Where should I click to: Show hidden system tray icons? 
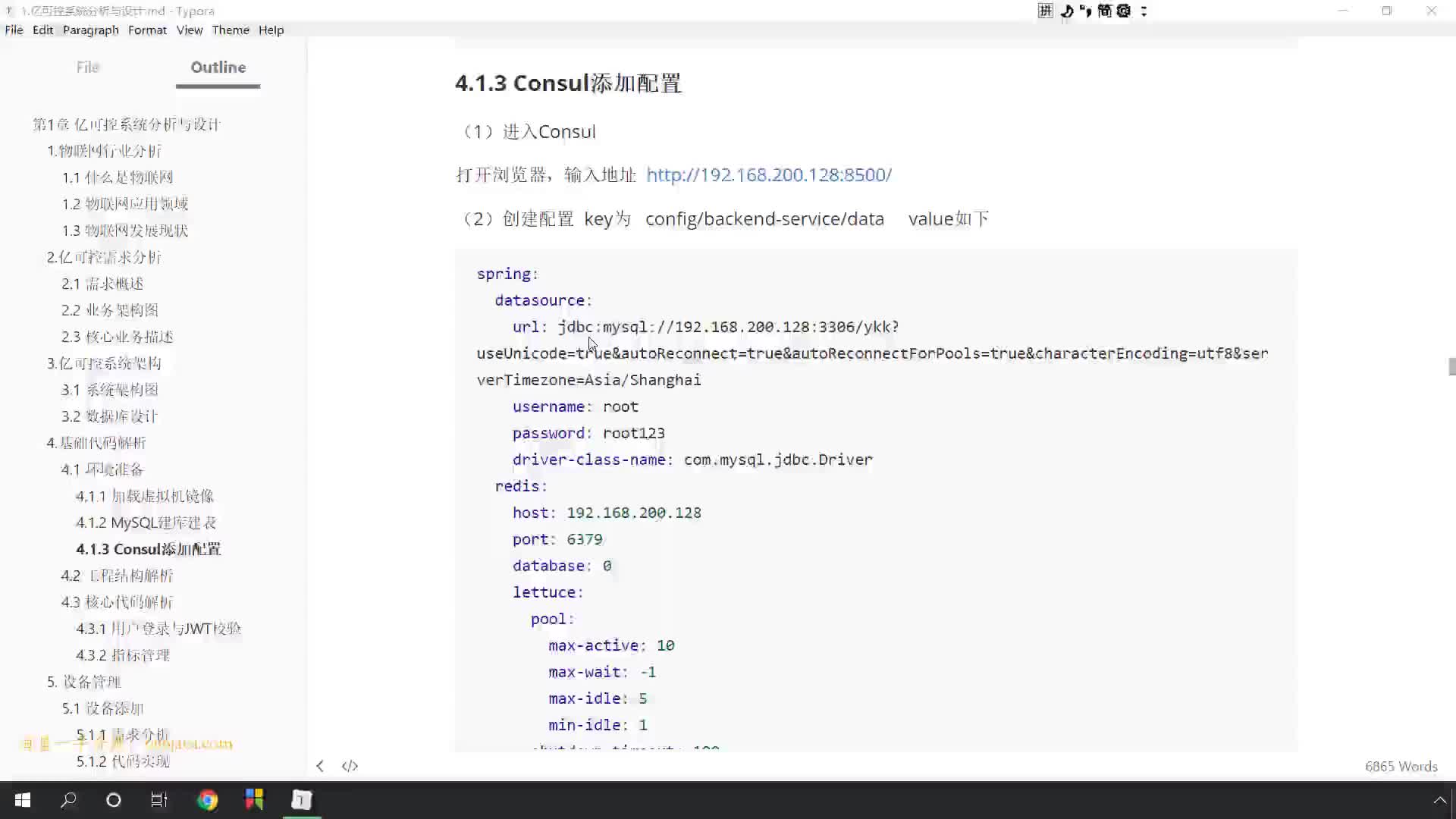tap(1439, 800)
